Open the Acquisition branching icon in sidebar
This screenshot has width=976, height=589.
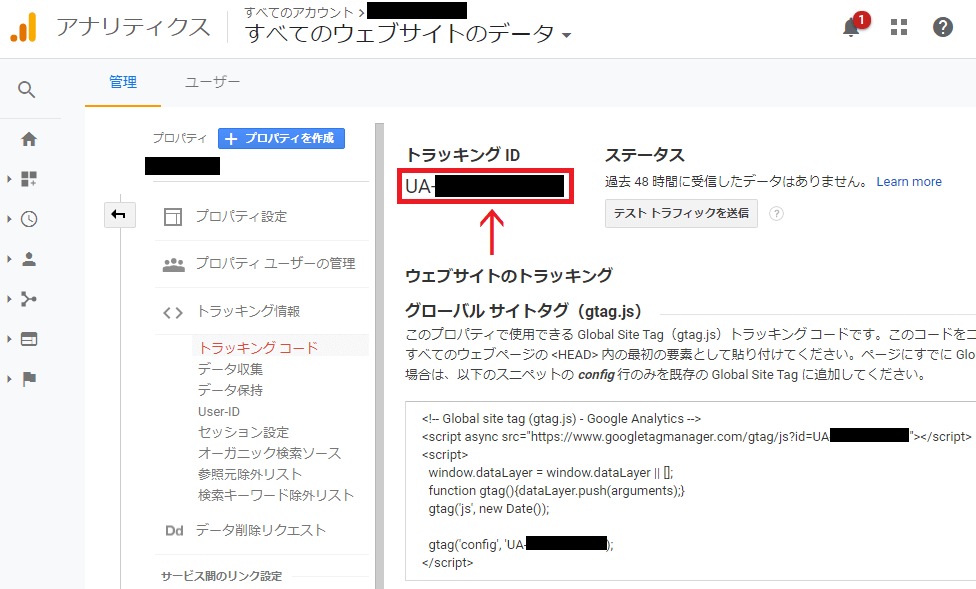tap(29, 299)
